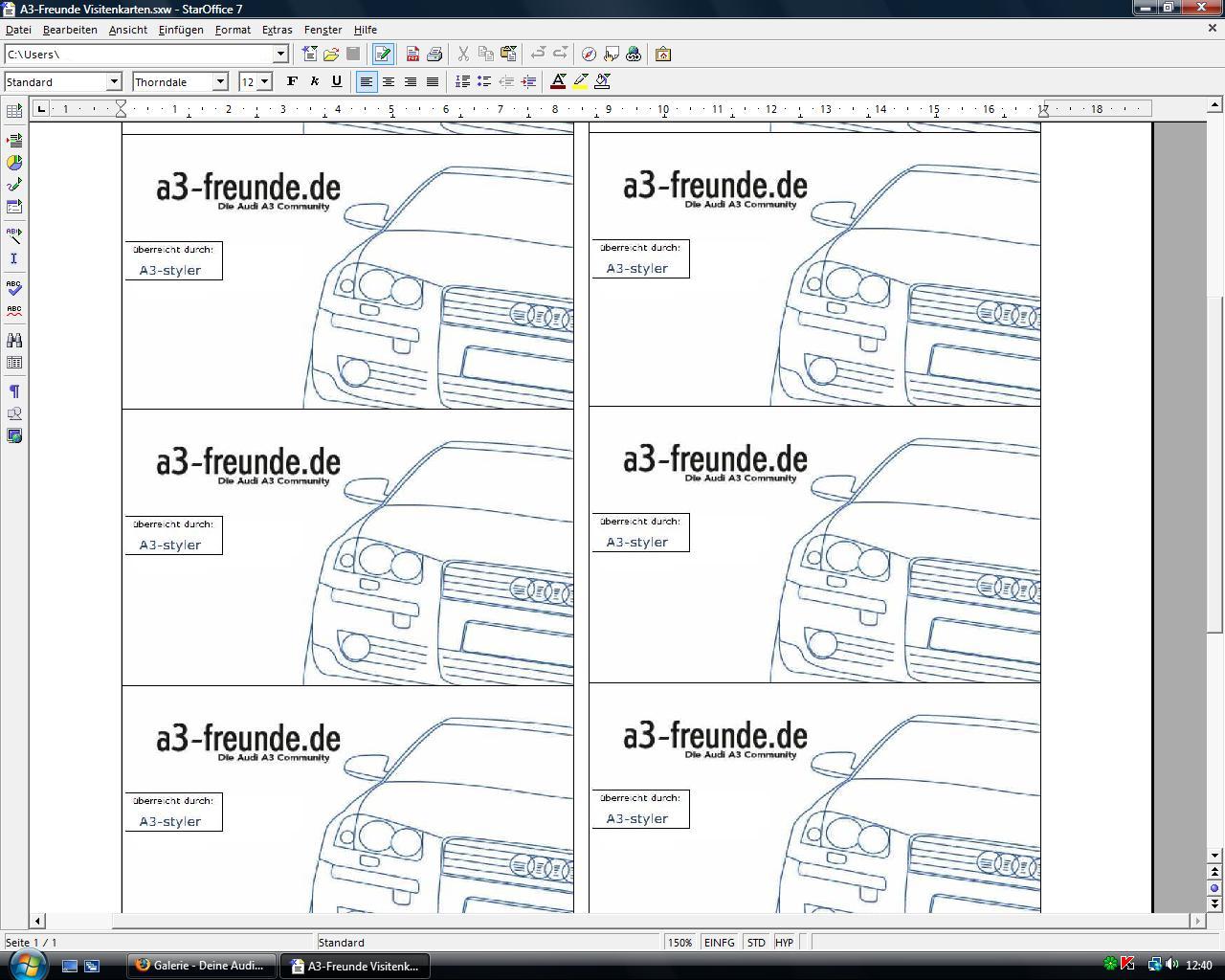The image size is (1225, 980).
Task: Toggle bulleted list
Action: click(x=484, y=82)
